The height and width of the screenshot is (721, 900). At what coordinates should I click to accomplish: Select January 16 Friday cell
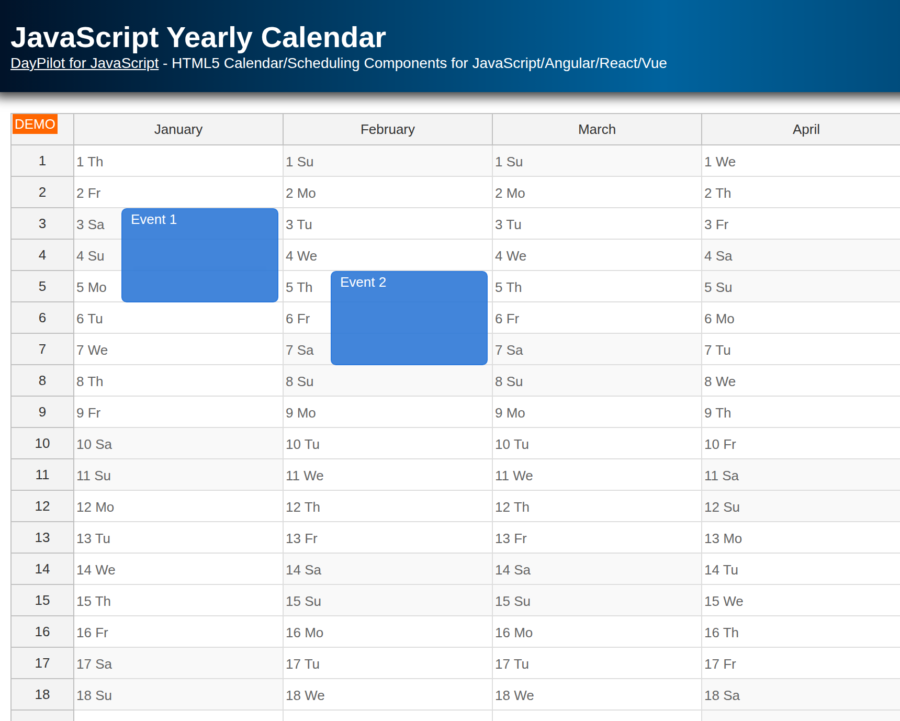pos(178,632)
